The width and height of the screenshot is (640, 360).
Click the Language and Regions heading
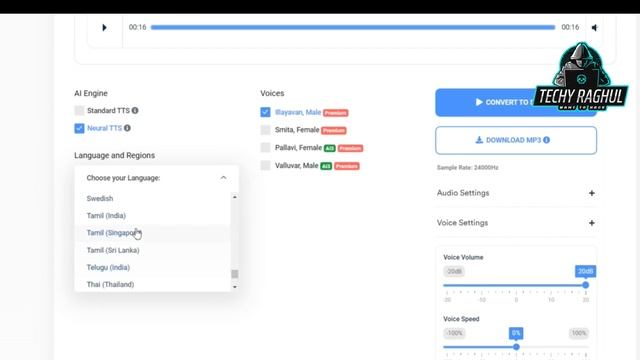point(115,156)
